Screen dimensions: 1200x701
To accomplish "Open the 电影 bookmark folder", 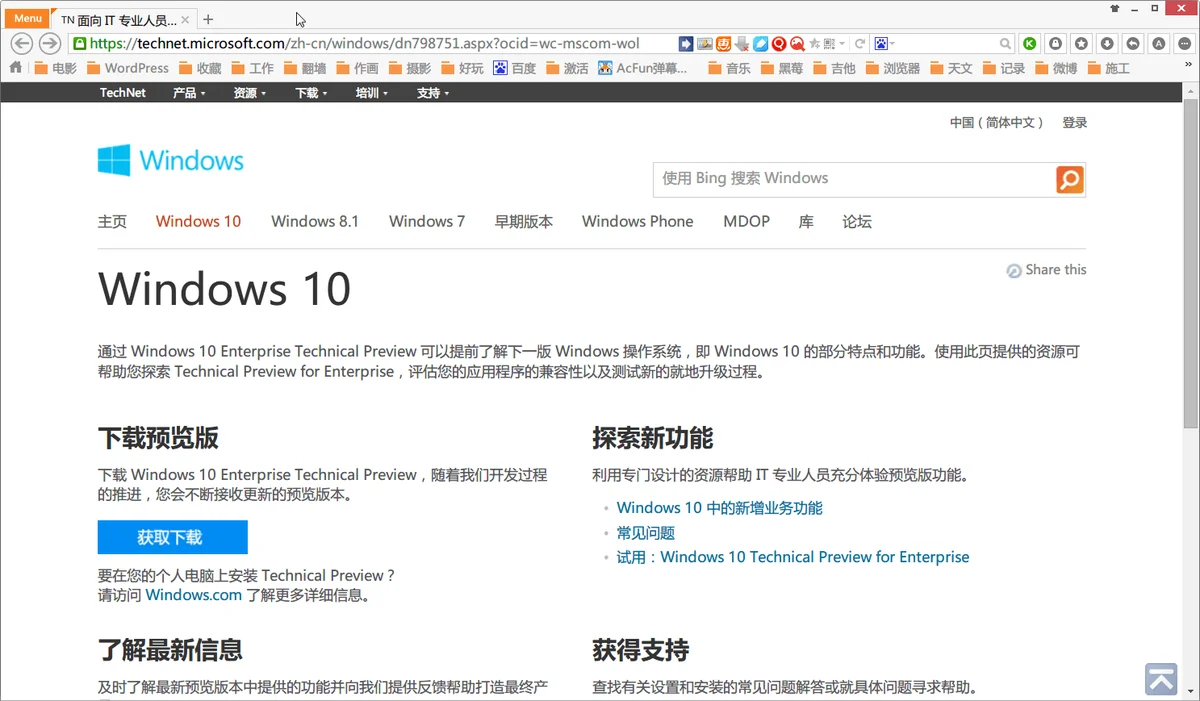I will 55,68.
